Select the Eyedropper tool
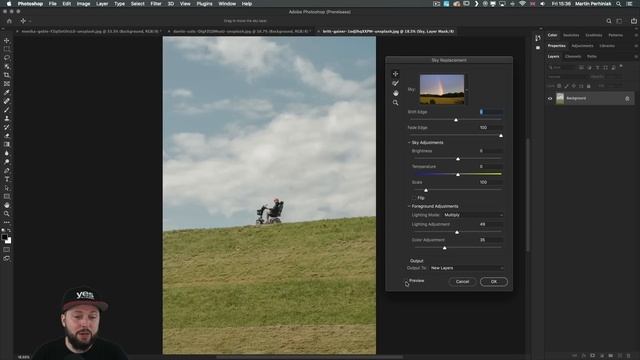The height and width of the screenshot is (360, 640). click(7, 92)
